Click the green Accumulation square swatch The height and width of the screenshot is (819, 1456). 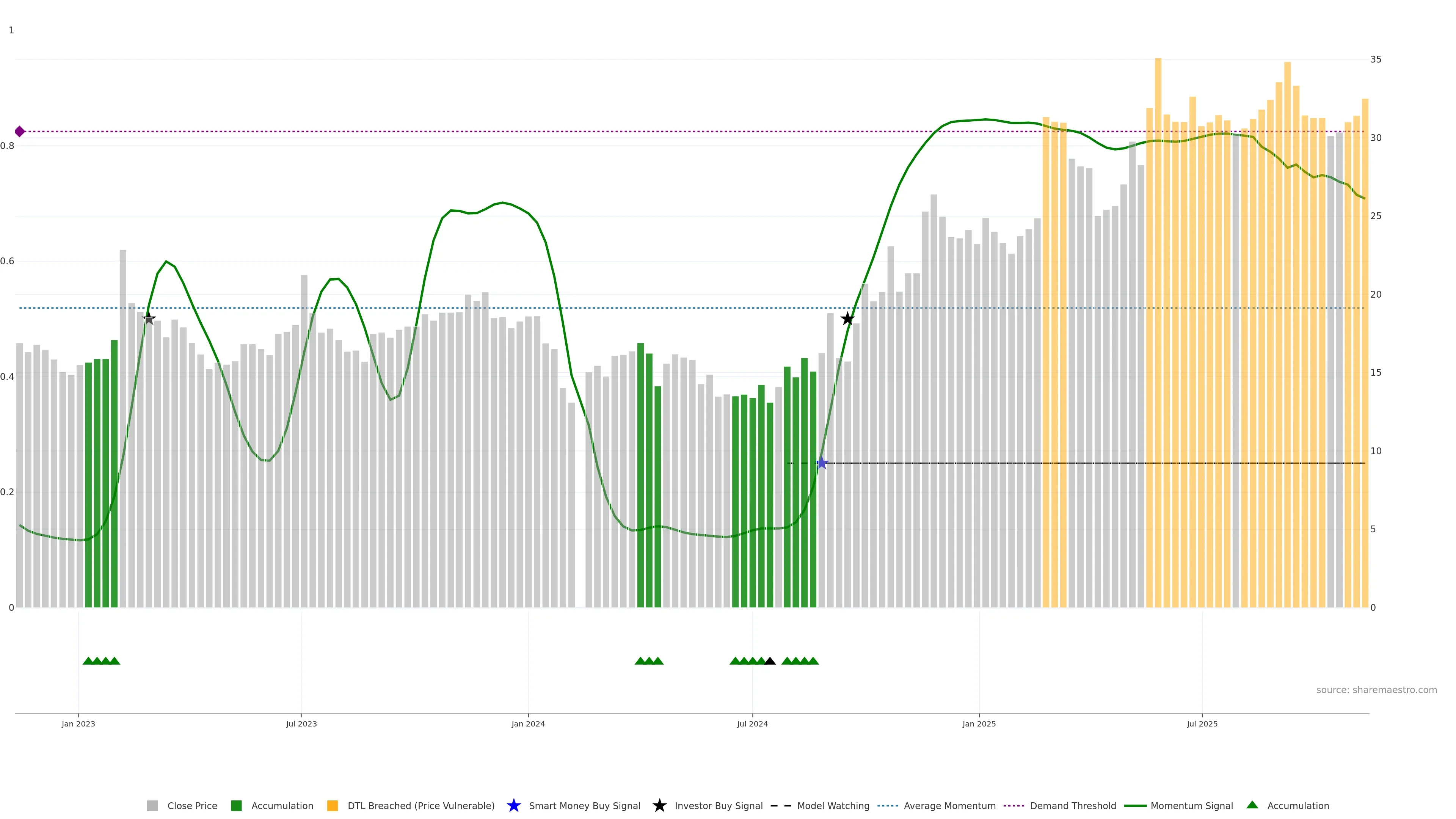pos(236,806)
